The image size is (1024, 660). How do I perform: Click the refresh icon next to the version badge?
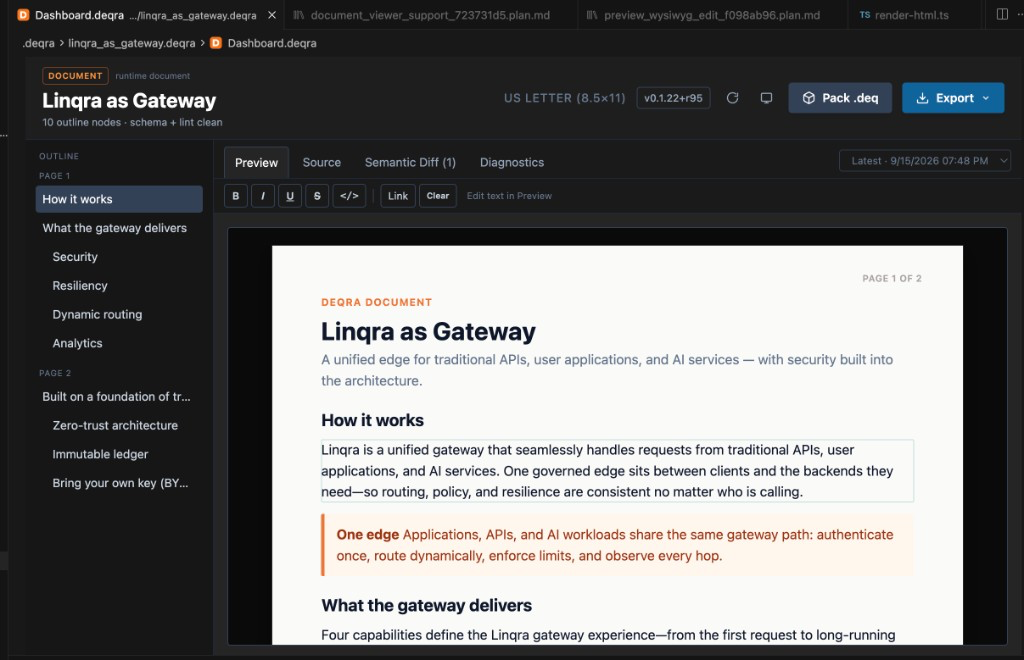(733, 98)
